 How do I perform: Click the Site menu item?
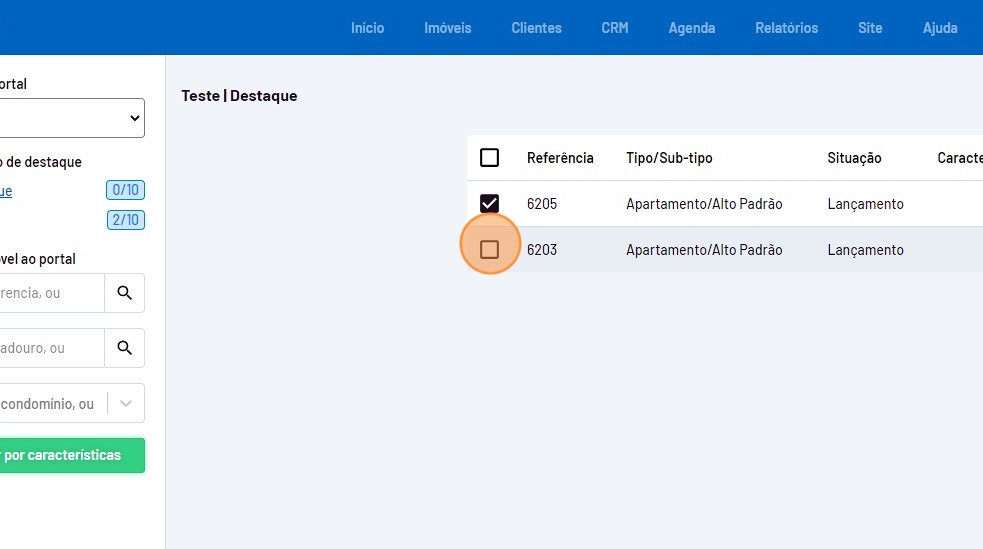pos(870,28)
